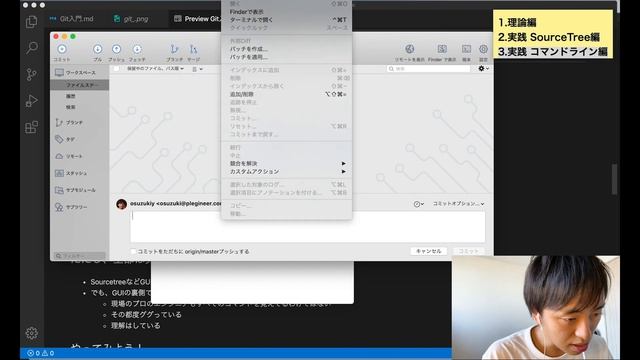Click the キャンセル button
640x360 pixels.
429,251
